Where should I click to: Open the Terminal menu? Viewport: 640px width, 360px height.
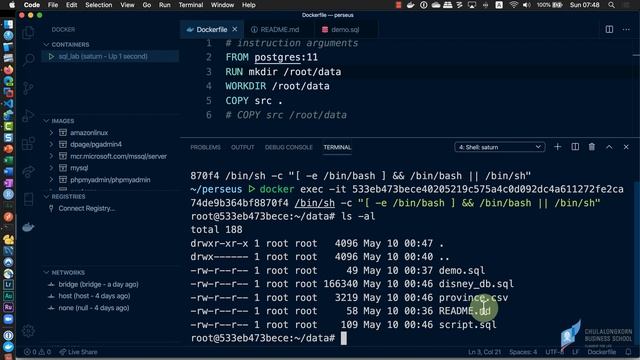click(x=191, y=5)
